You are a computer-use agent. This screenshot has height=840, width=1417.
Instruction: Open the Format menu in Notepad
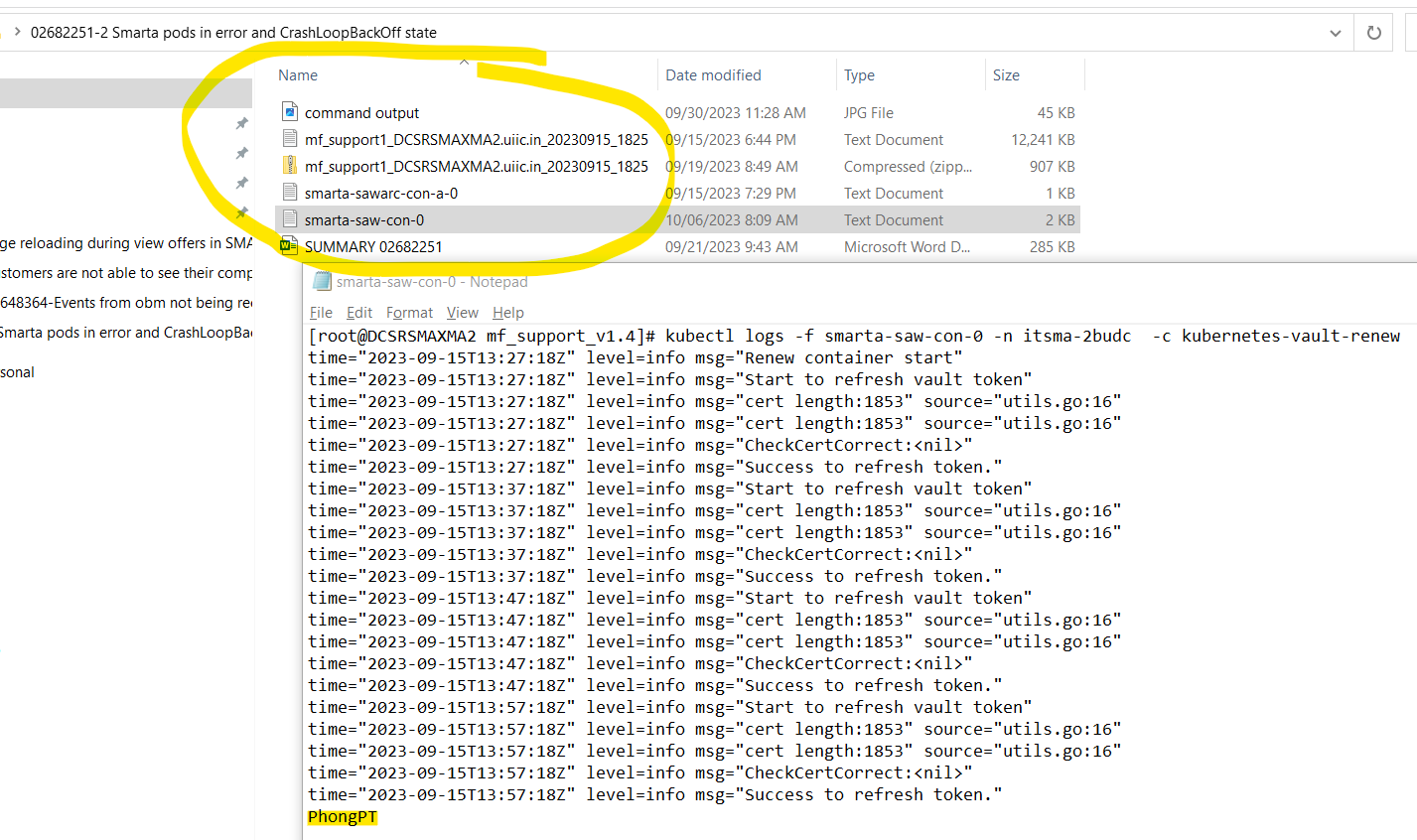tap(409, 312)
